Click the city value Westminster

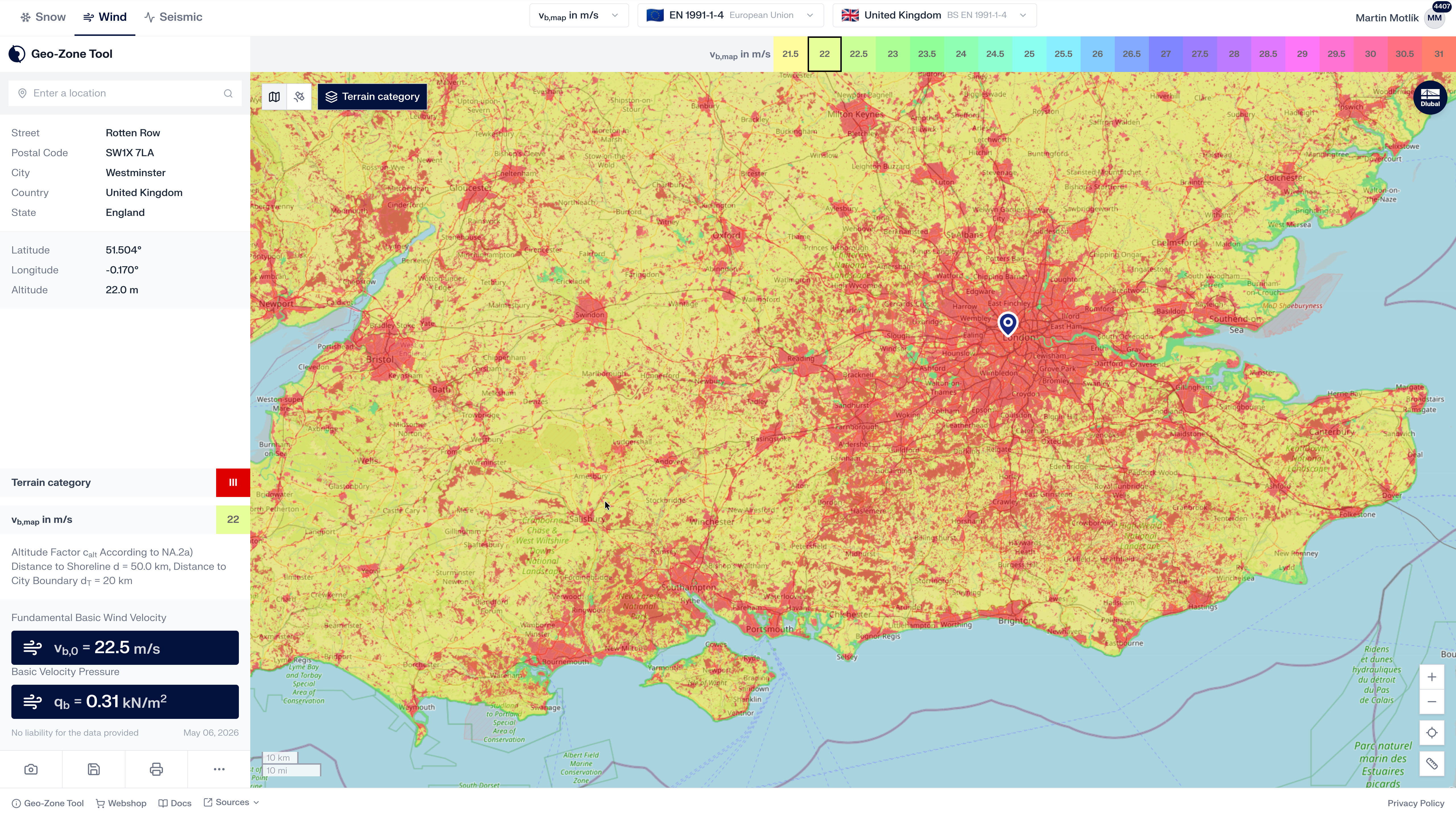(x=136, y=172)
